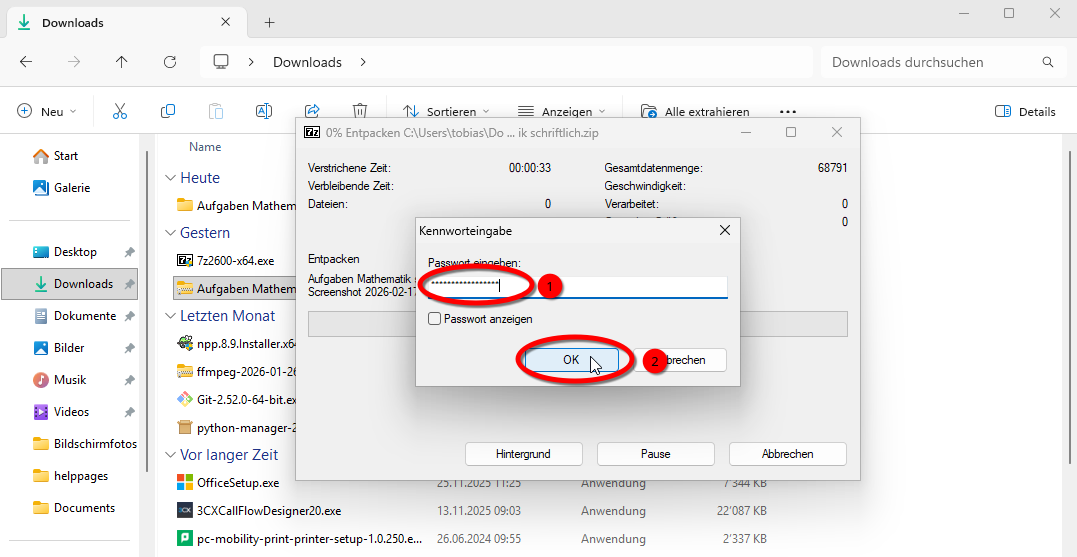Click the Name column header
Viewport: 1077px width, 557px height.
pyautogui.click(x=205, y=146)
